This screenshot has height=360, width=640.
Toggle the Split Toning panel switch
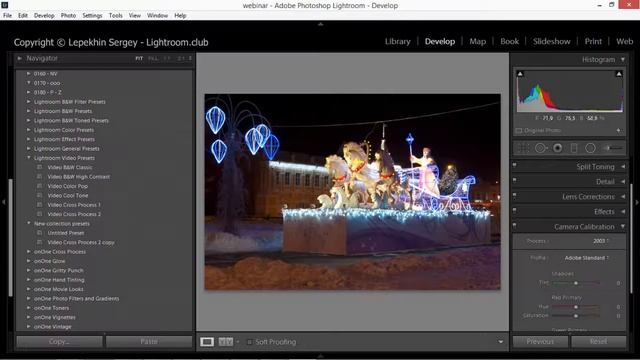point(514,166)
